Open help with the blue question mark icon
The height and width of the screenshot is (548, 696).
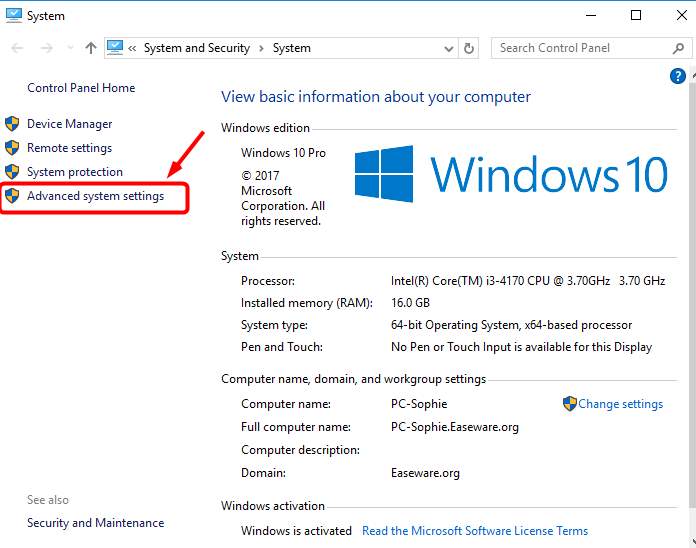pyautogui.click(x=677, y=76)
